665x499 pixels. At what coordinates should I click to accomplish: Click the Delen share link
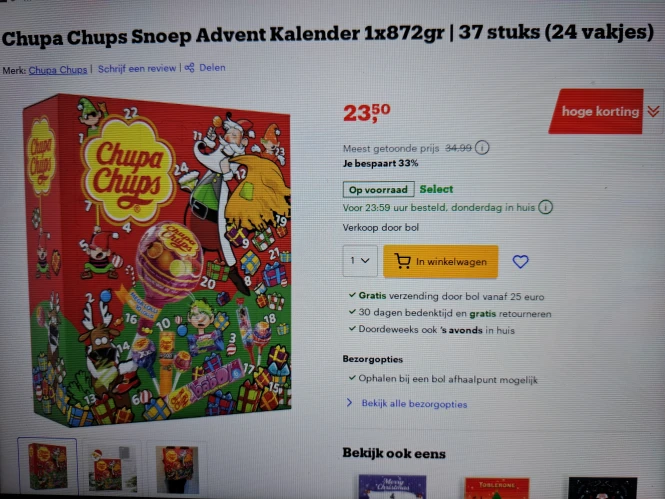tap(212, 68)
